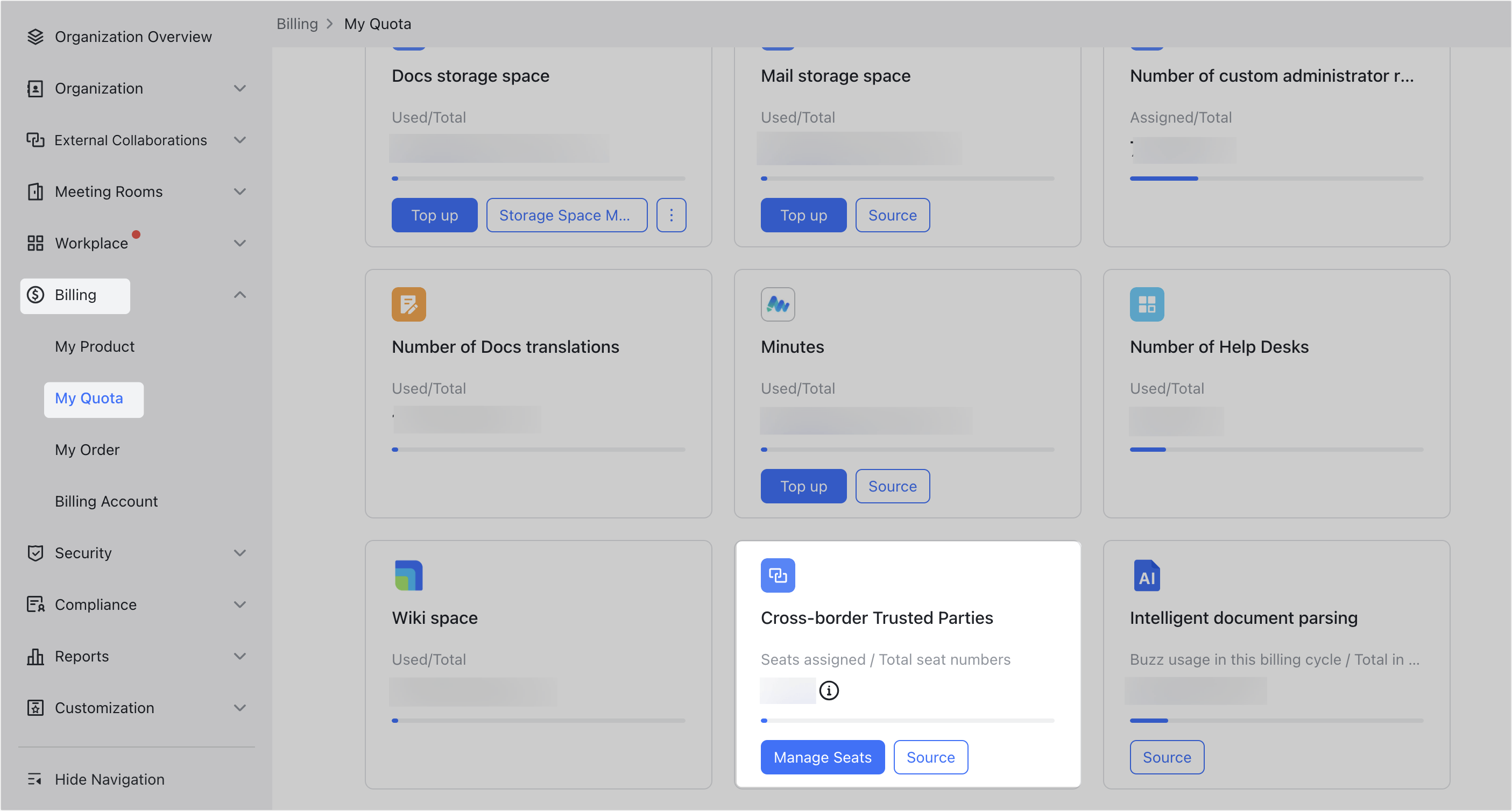The image size is (1512, 811).
Task: Click My Quota breadcrumb text
Action: coord(377,24)
